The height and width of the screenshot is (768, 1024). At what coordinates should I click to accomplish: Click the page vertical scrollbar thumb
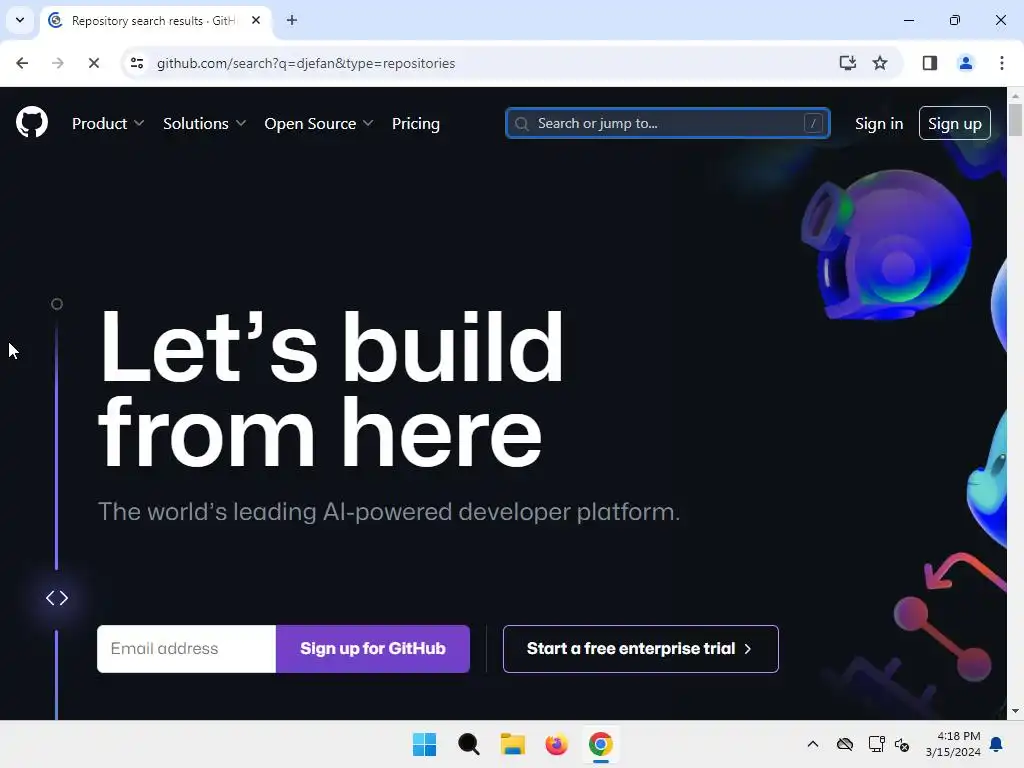coord(1015,120)
